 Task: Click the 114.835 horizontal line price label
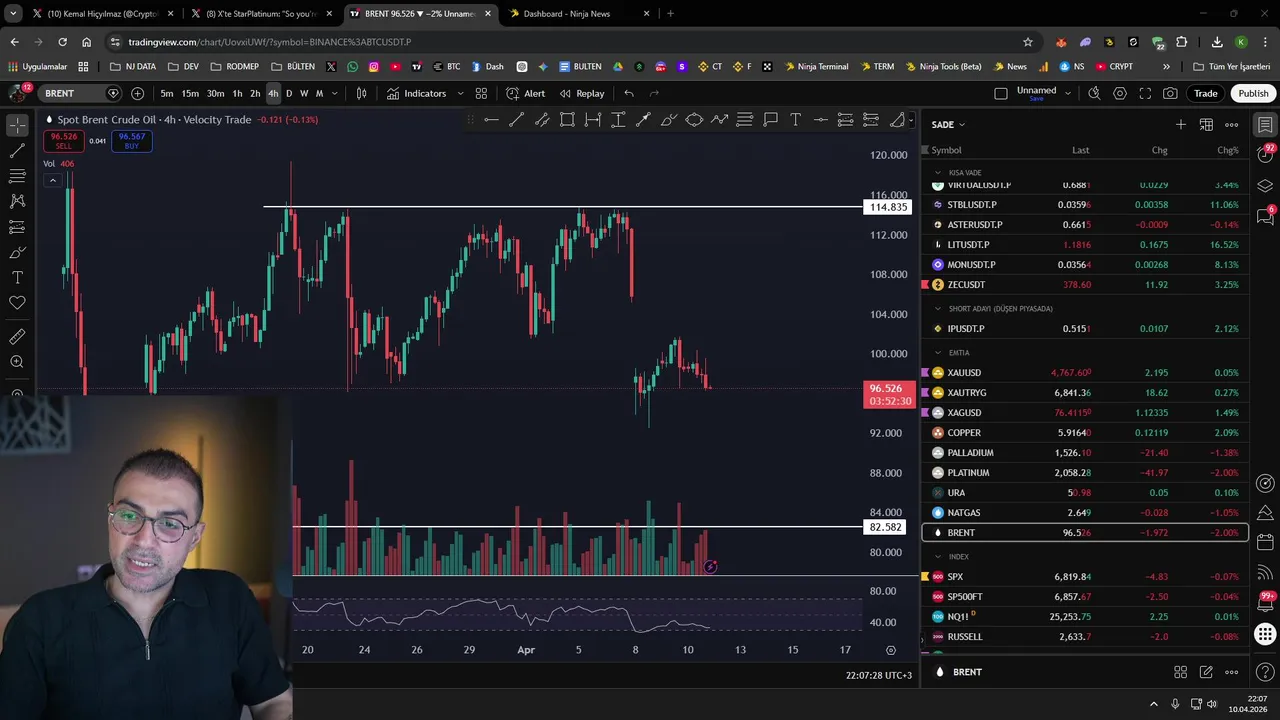click(x=888, y=207)
